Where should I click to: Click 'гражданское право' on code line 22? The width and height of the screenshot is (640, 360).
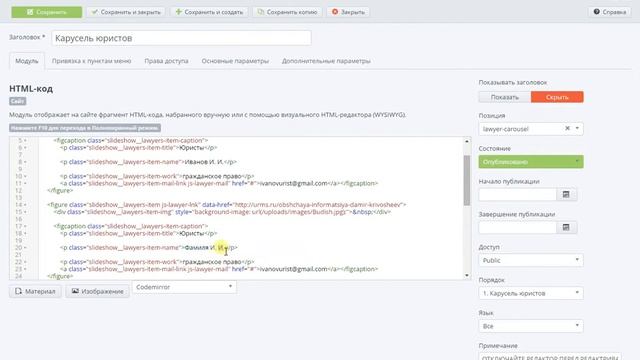click(x=211, y=262)
